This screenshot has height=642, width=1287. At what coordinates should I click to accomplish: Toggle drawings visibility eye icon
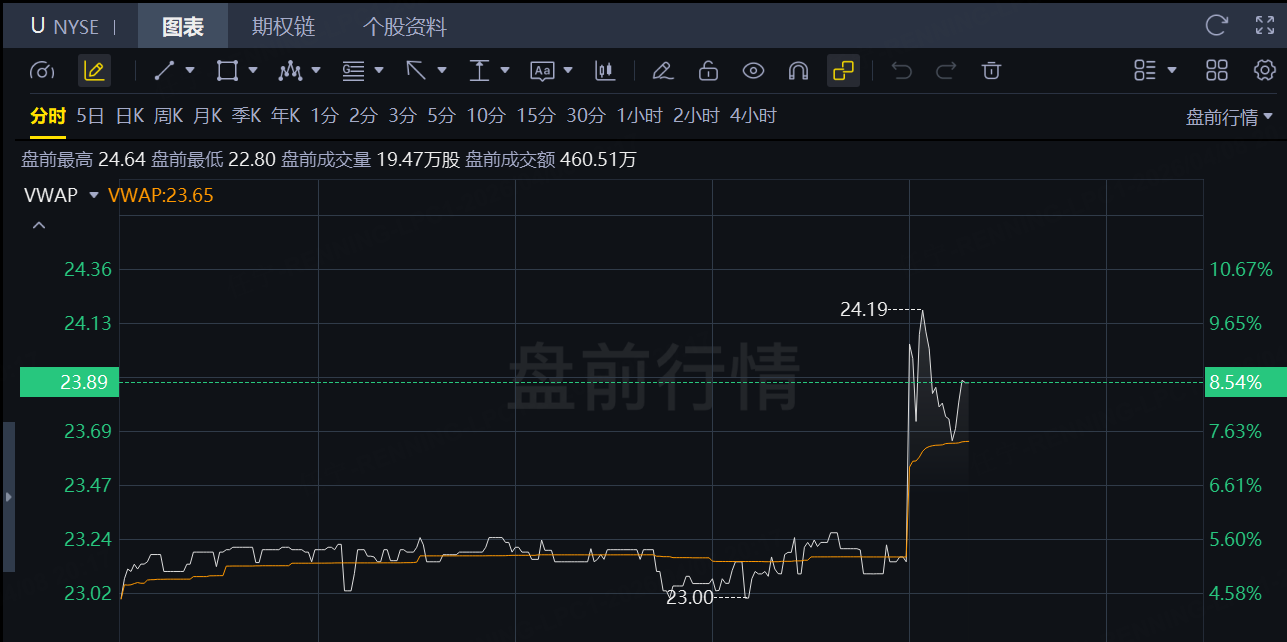point(753,71)
